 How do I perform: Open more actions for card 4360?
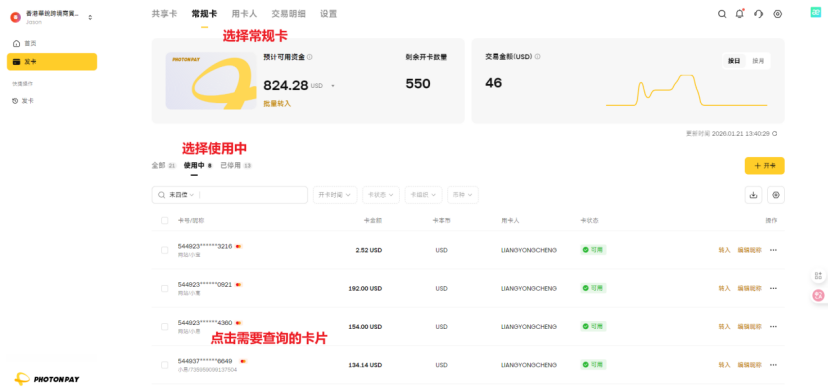coord(774,326)
